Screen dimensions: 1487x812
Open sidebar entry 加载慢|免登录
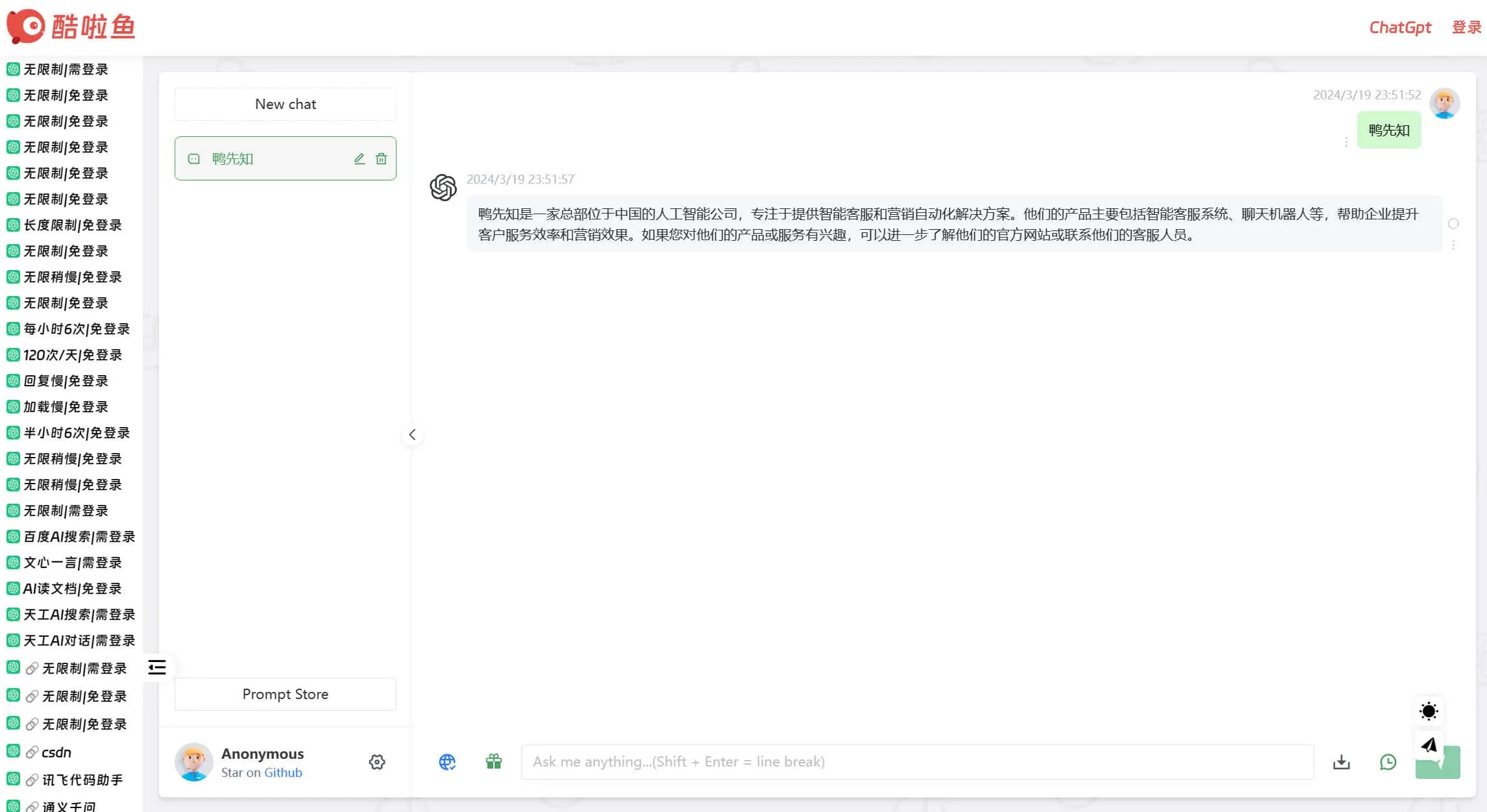(x=57, y=407)
